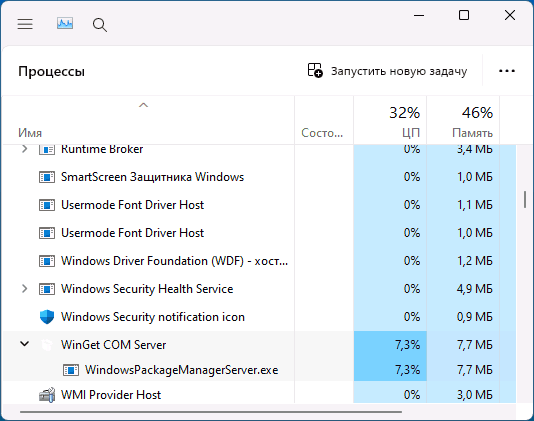Click the run new task icon
The image size is (534, 421).
pos(315,70)
